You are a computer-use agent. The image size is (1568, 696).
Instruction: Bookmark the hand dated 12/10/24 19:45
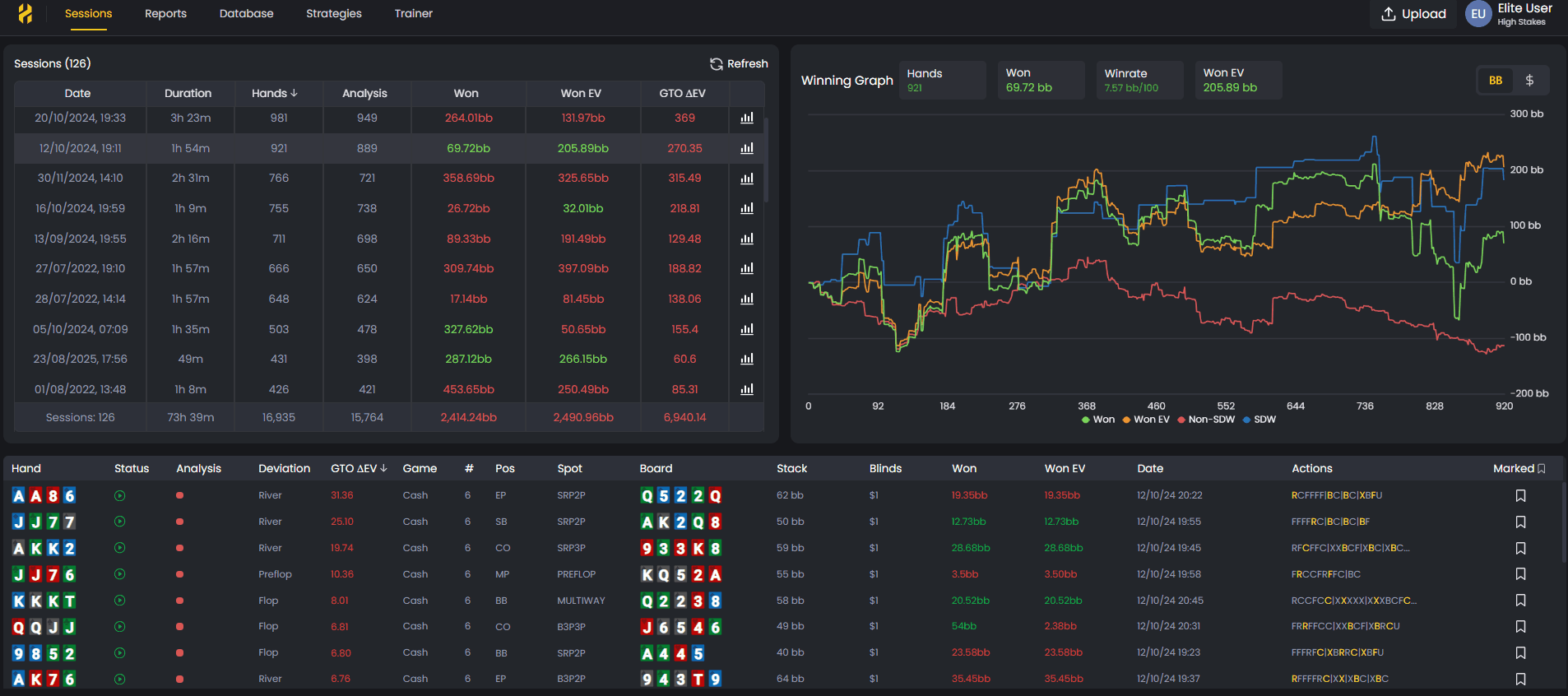pos(1520,548)
